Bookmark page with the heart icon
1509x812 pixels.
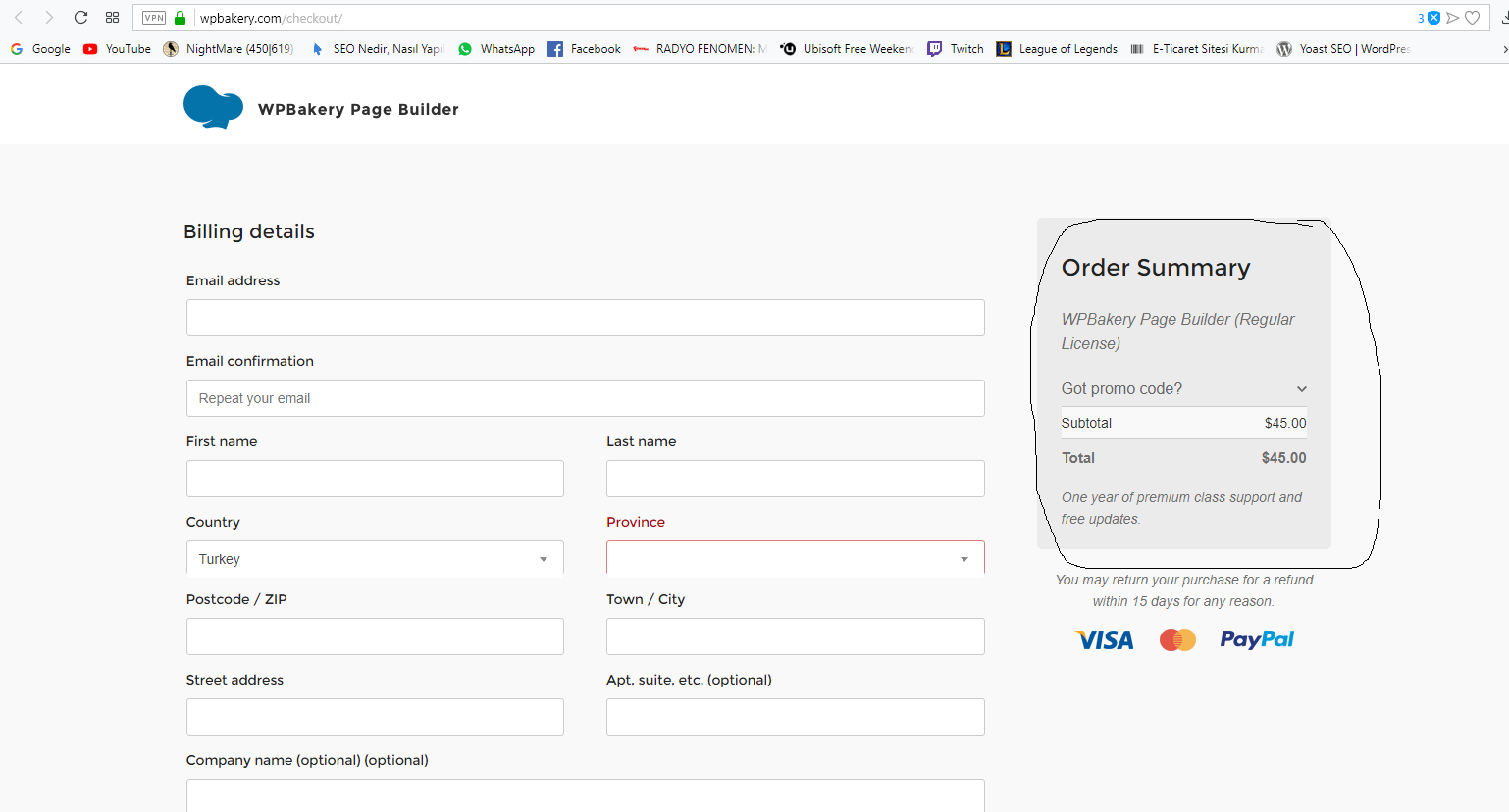pyautogui.click(x=1472, y=18)
